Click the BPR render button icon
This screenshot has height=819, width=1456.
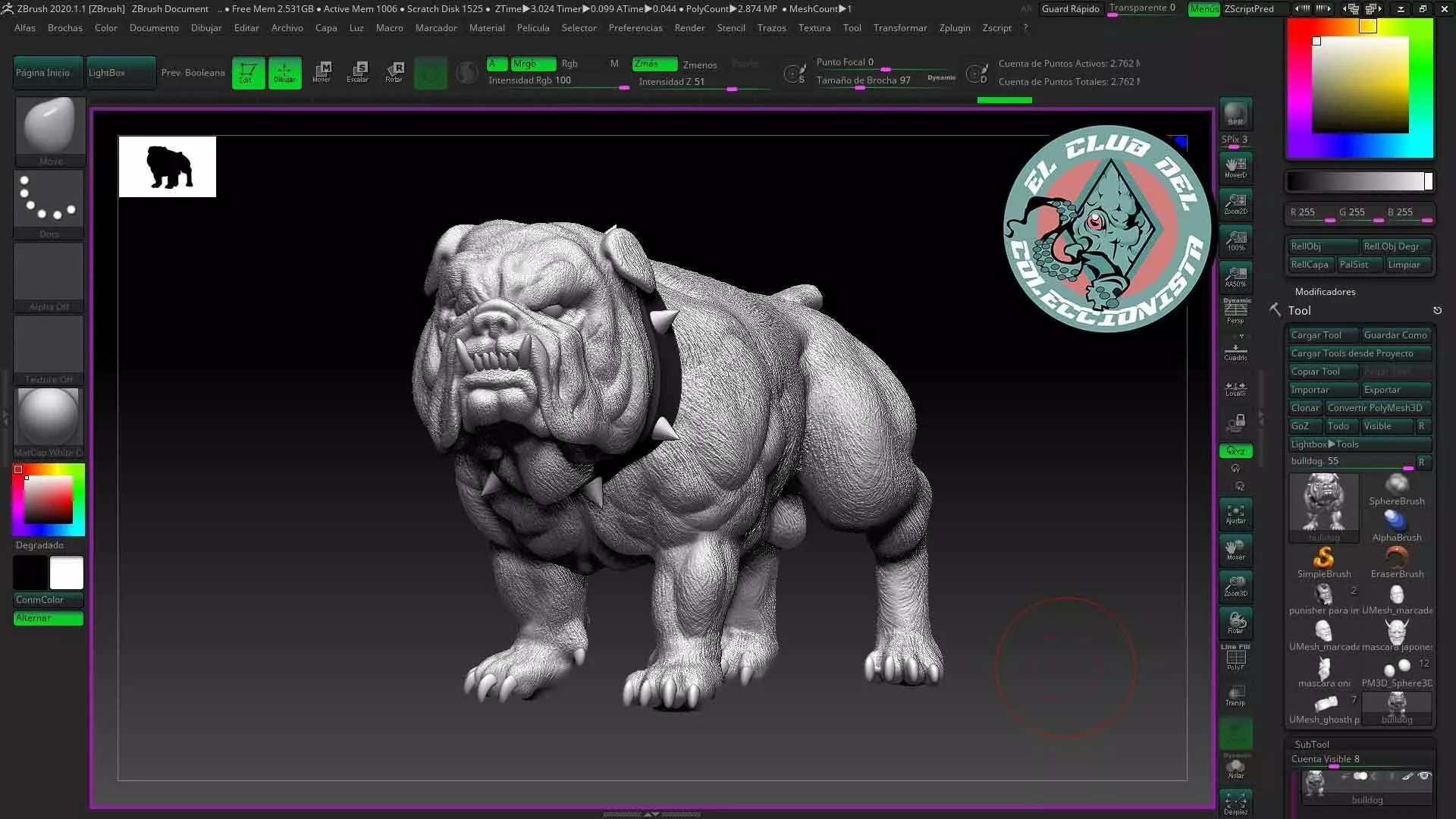[1235, 114]
